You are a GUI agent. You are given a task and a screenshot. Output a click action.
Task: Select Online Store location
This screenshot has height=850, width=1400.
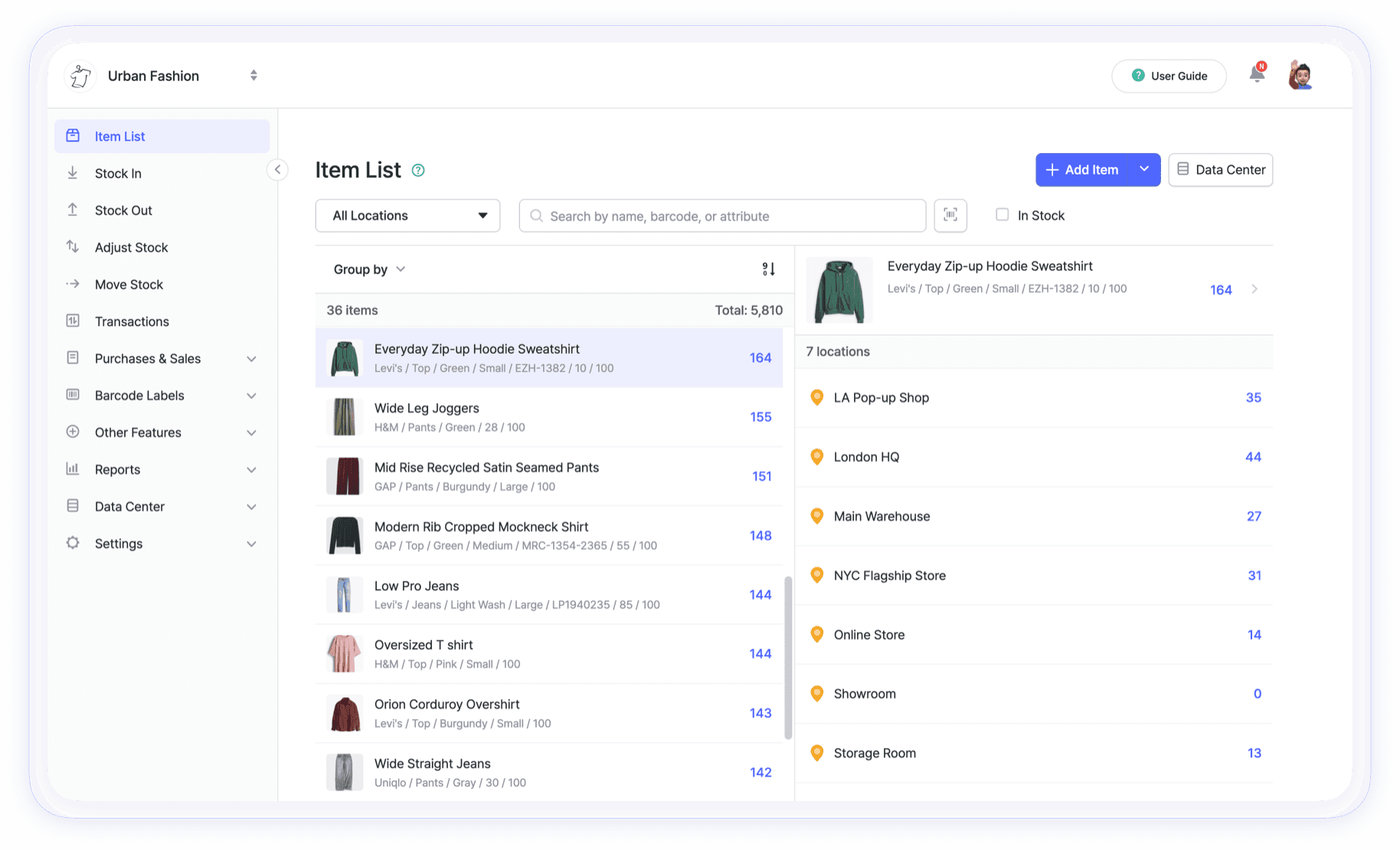point(1034,635)
